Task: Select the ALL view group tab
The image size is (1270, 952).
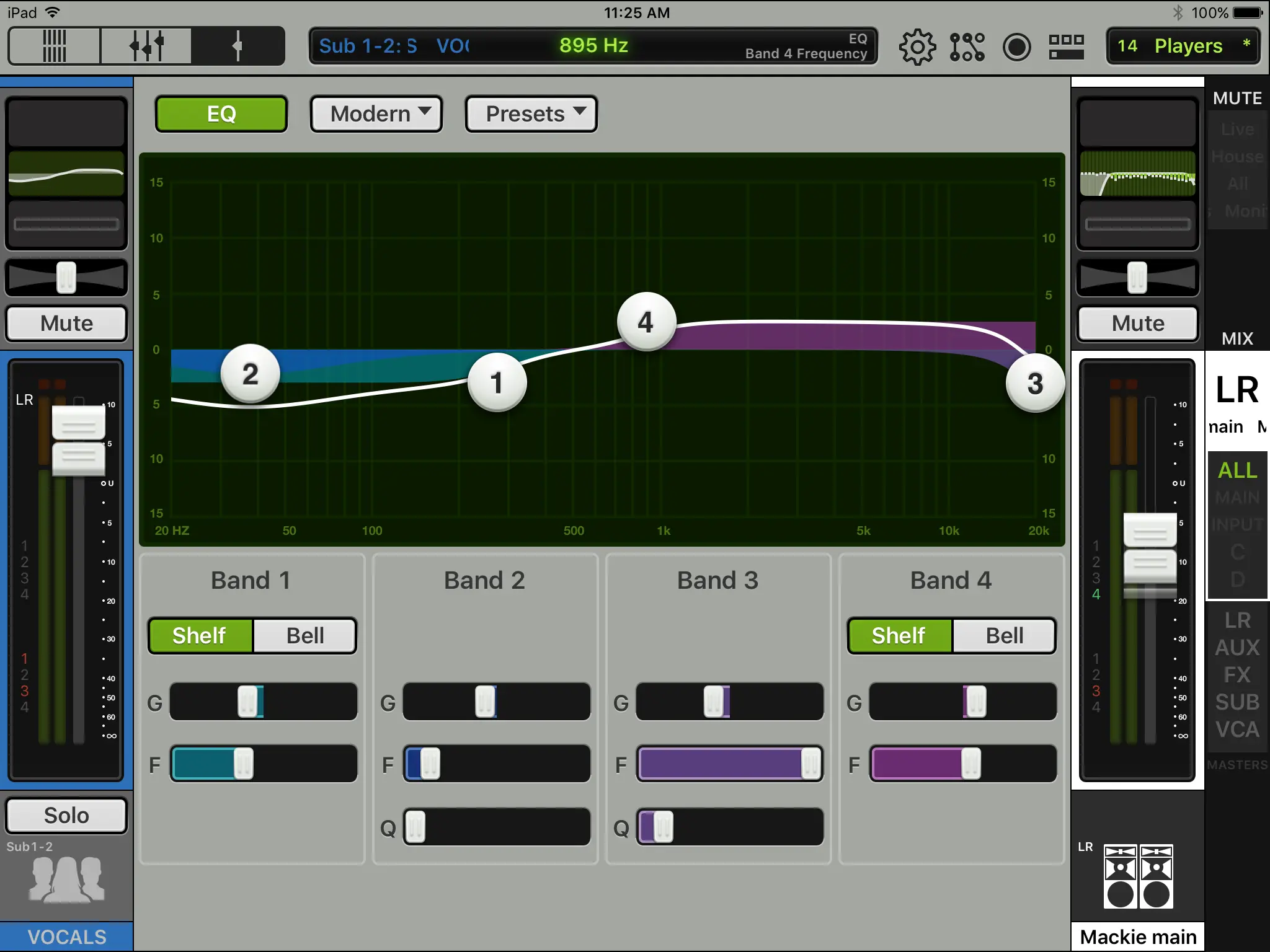Action: coord(1237,470)
